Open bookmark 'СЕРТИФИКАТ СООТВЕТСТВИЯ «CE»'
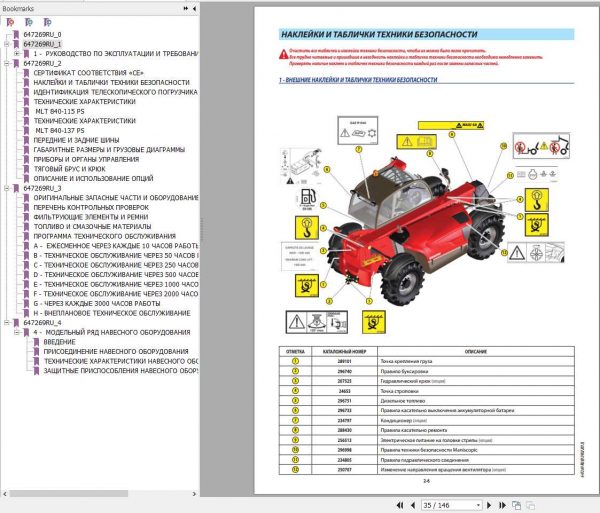This screenshot has height=513, width=600. pyautogui.click(x=88, y=73)
